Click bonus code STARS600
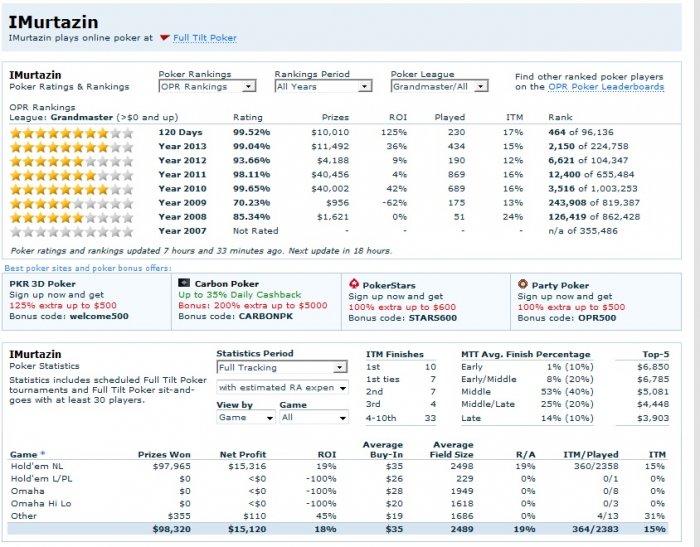This screenshot has width=700, height=547. pyautogui.click(x=432, y=318)
